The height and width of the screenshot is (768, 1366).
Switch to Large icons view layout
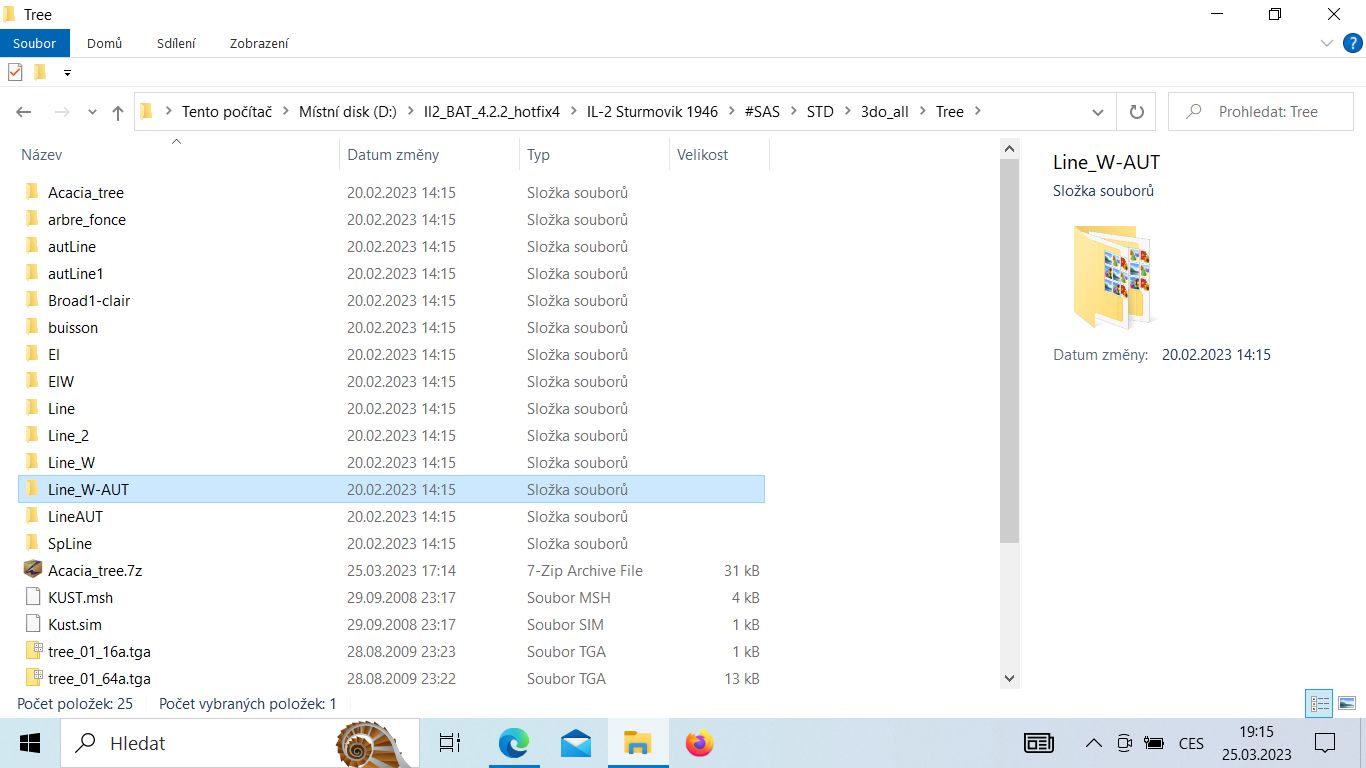click(1346, 704)
